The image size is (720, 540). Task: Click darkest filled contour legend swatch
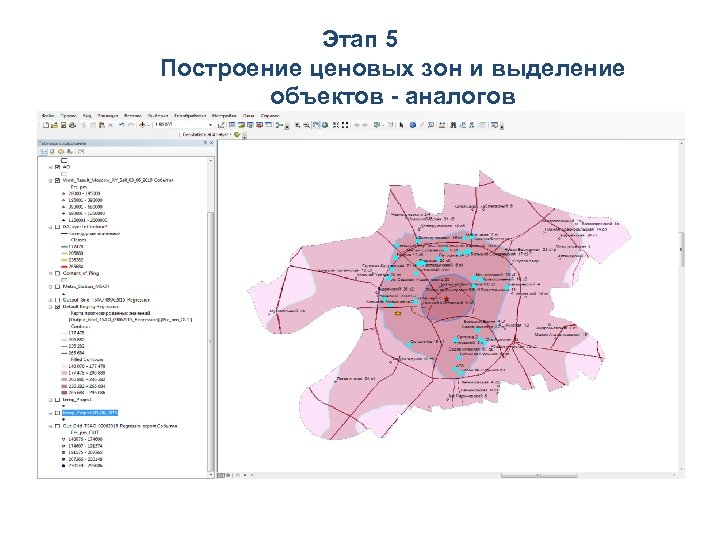tap(64, 393)
